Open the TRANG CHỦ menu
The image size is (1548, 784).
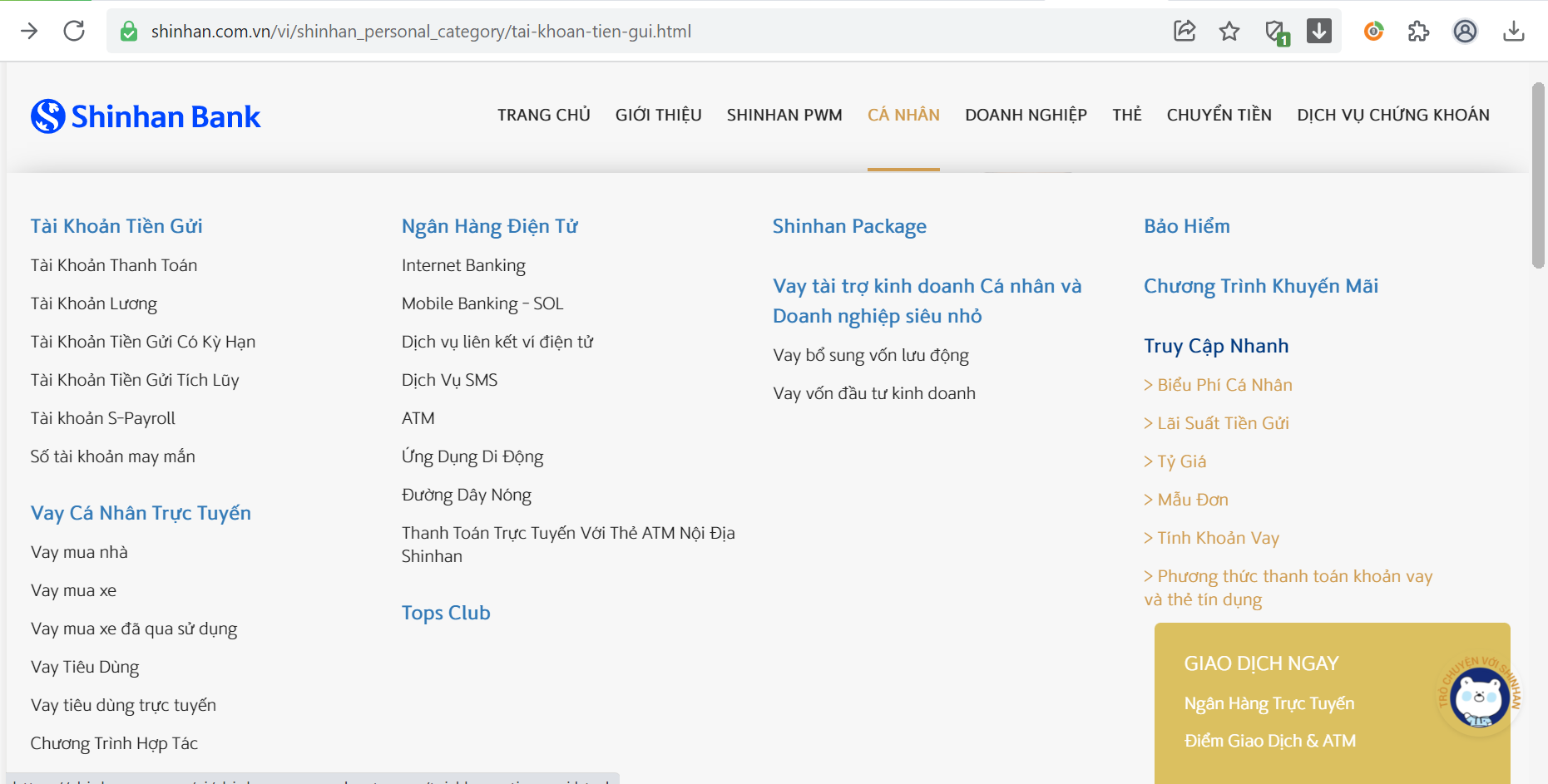[544, 115]
